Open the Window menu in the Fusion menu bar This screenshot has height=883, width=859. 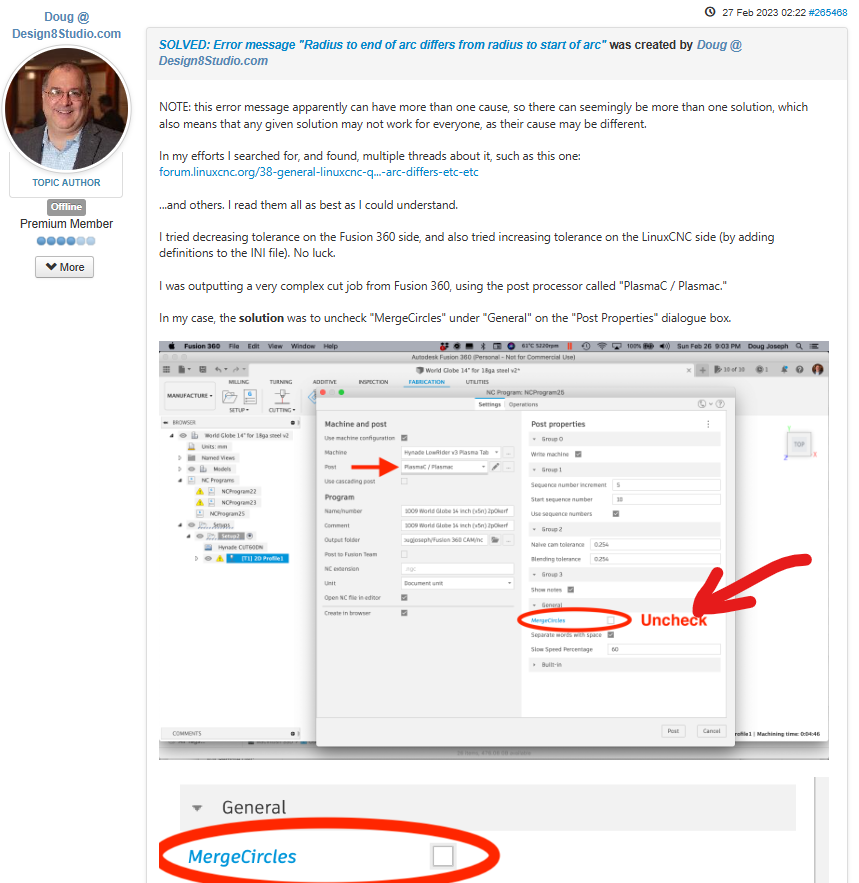(x=302, y=346)
